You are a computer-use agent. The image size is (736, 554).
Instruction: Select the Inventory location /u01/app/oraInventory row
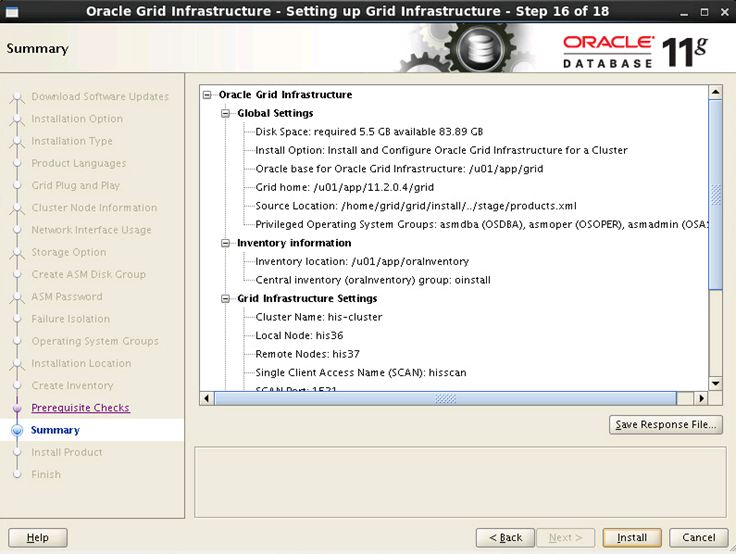pos(362,262)
